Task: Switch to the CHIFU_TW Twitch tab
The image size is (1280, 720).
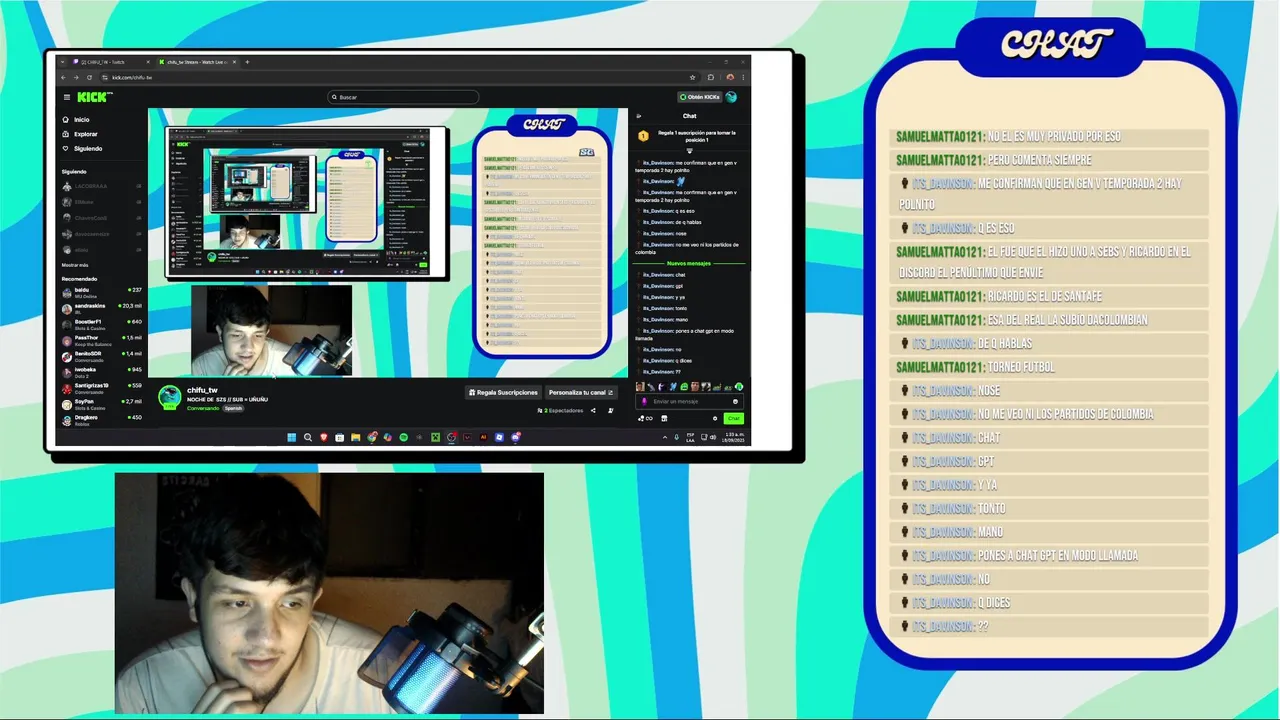Action: [110, 62]
